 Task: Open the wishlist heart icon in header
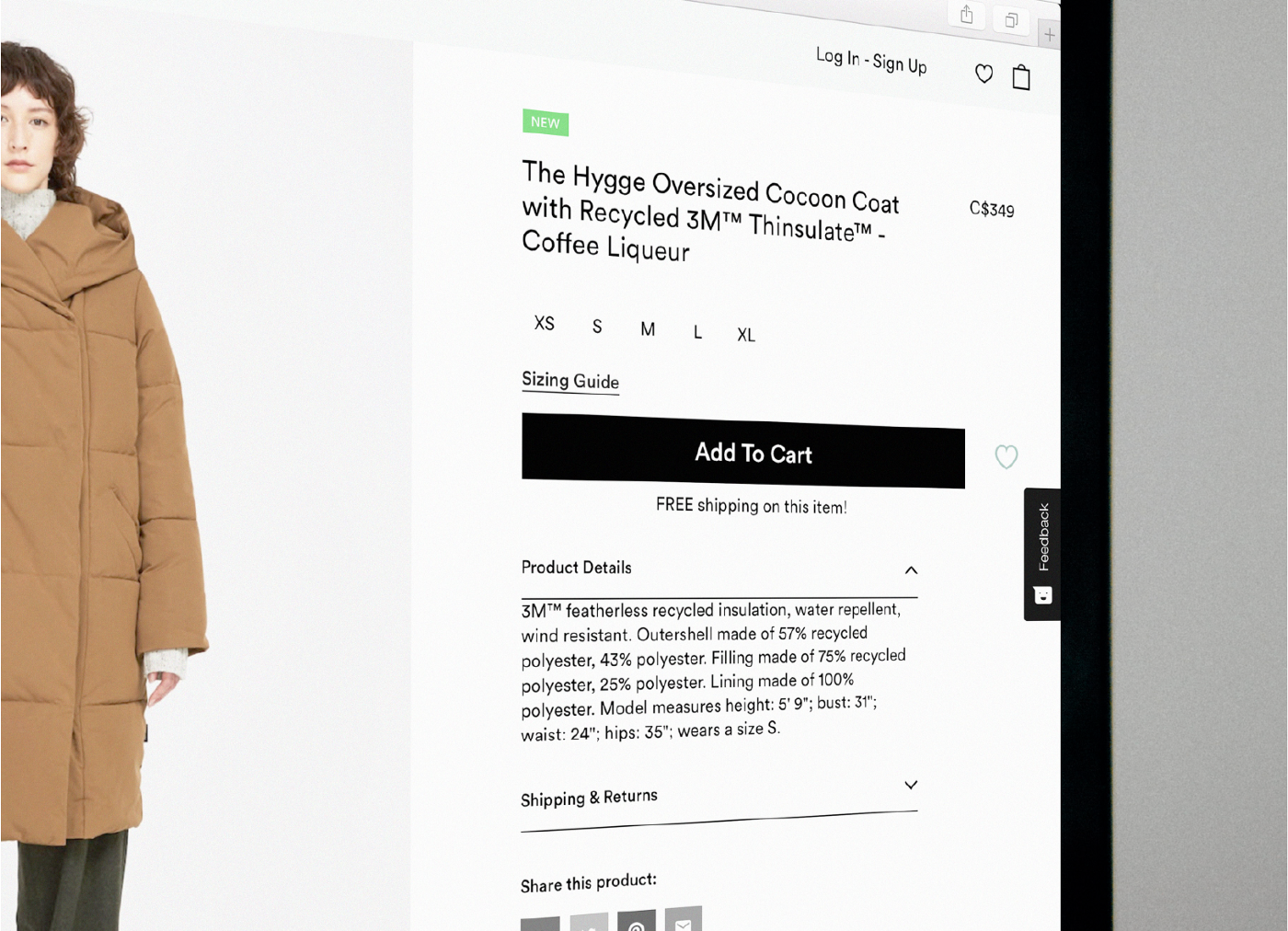click(983, 74)
